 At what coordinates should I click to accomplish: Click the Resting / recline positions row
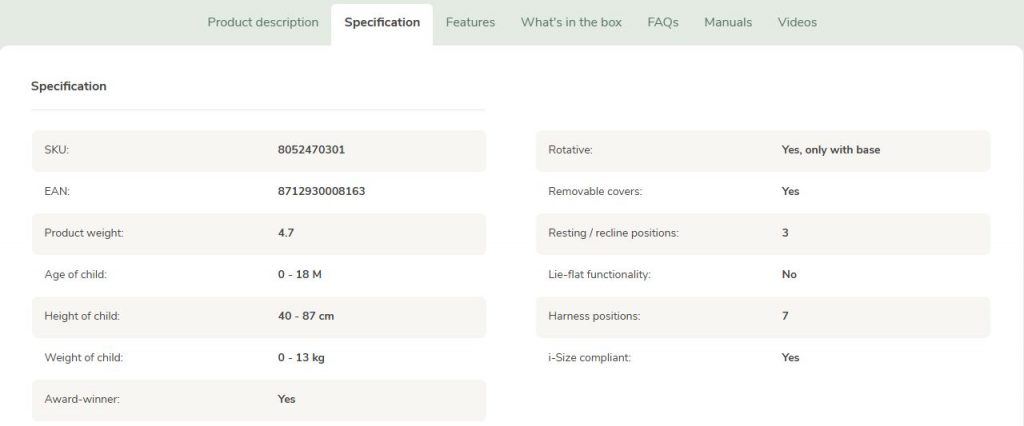763,233
